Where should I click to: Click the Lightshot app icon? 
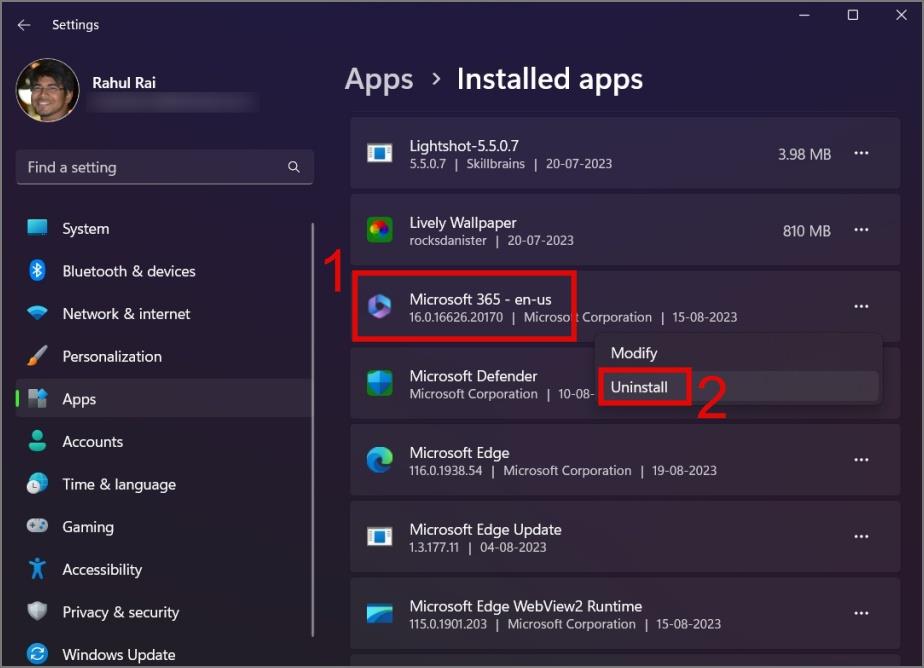point(380,153)
